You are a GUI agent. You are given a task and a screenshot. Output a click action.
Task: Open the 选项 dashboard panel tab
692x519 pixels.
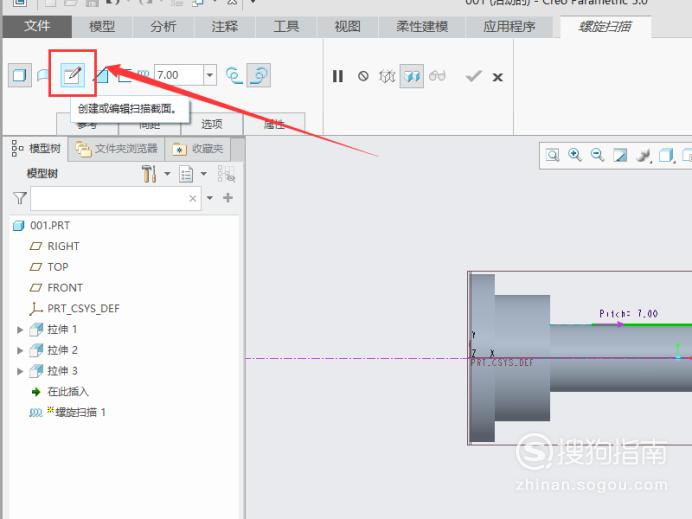tap(211, 124)
